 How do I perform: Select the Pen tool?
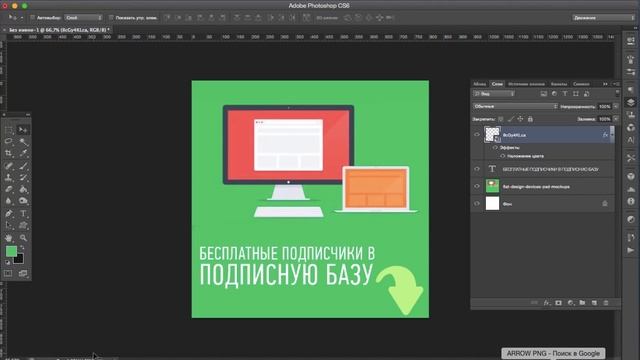pyautogui.click(x=9, y=213)
